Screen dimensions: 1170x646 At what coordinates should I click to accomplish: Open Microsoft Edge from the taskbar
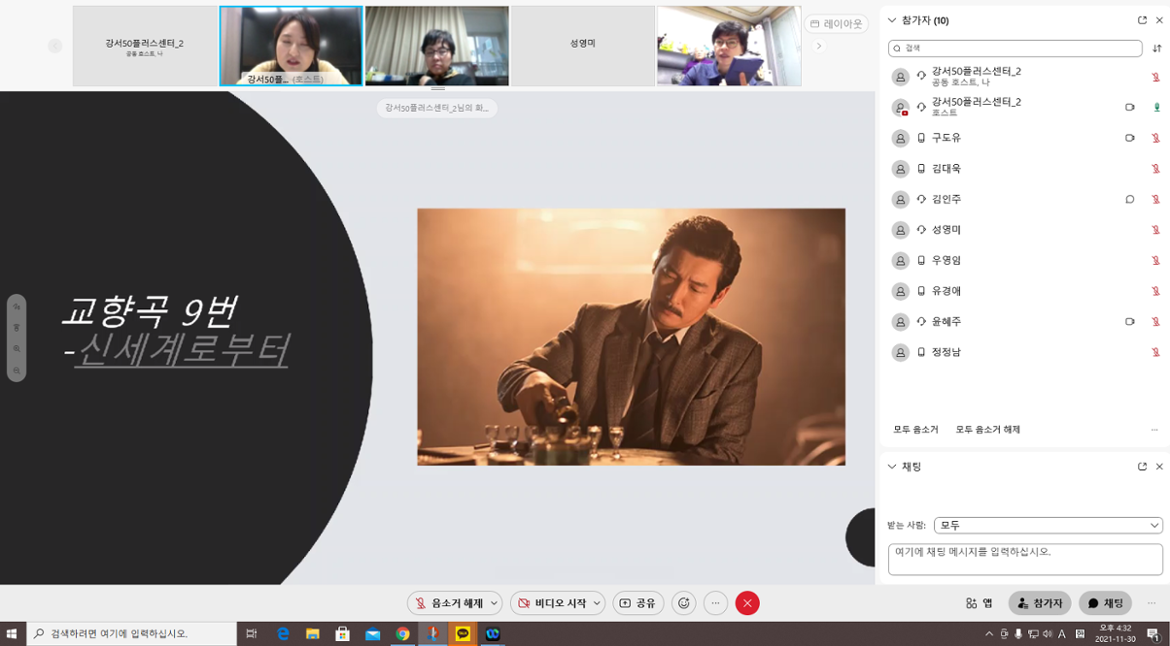coord(283,633)
